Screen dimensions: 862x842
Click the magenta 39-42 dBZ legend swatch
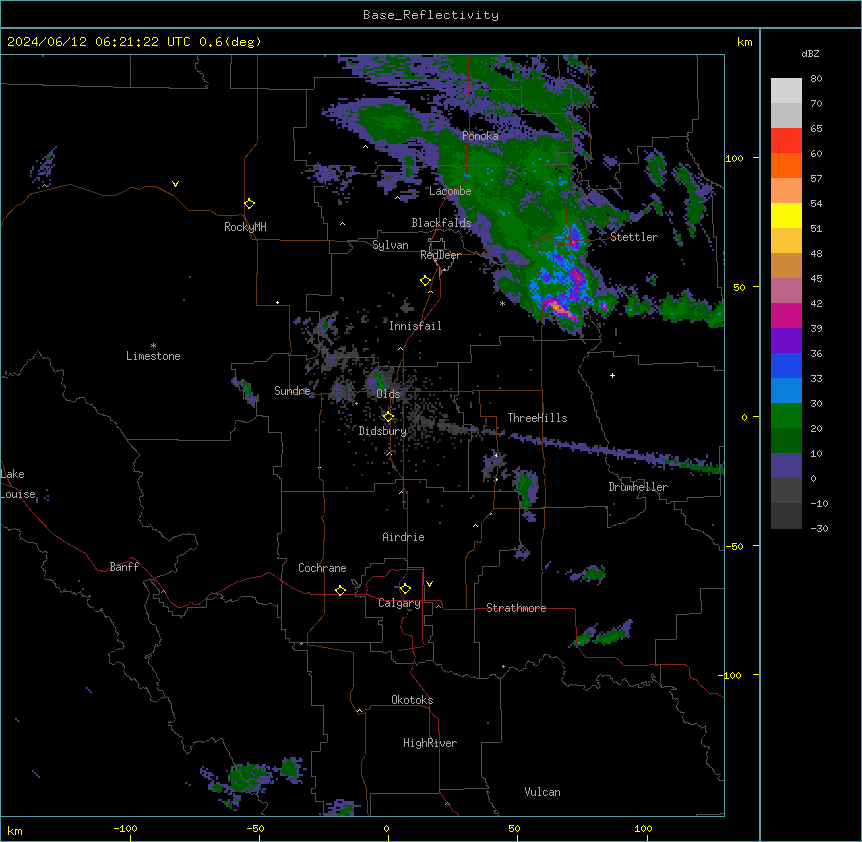786,315
